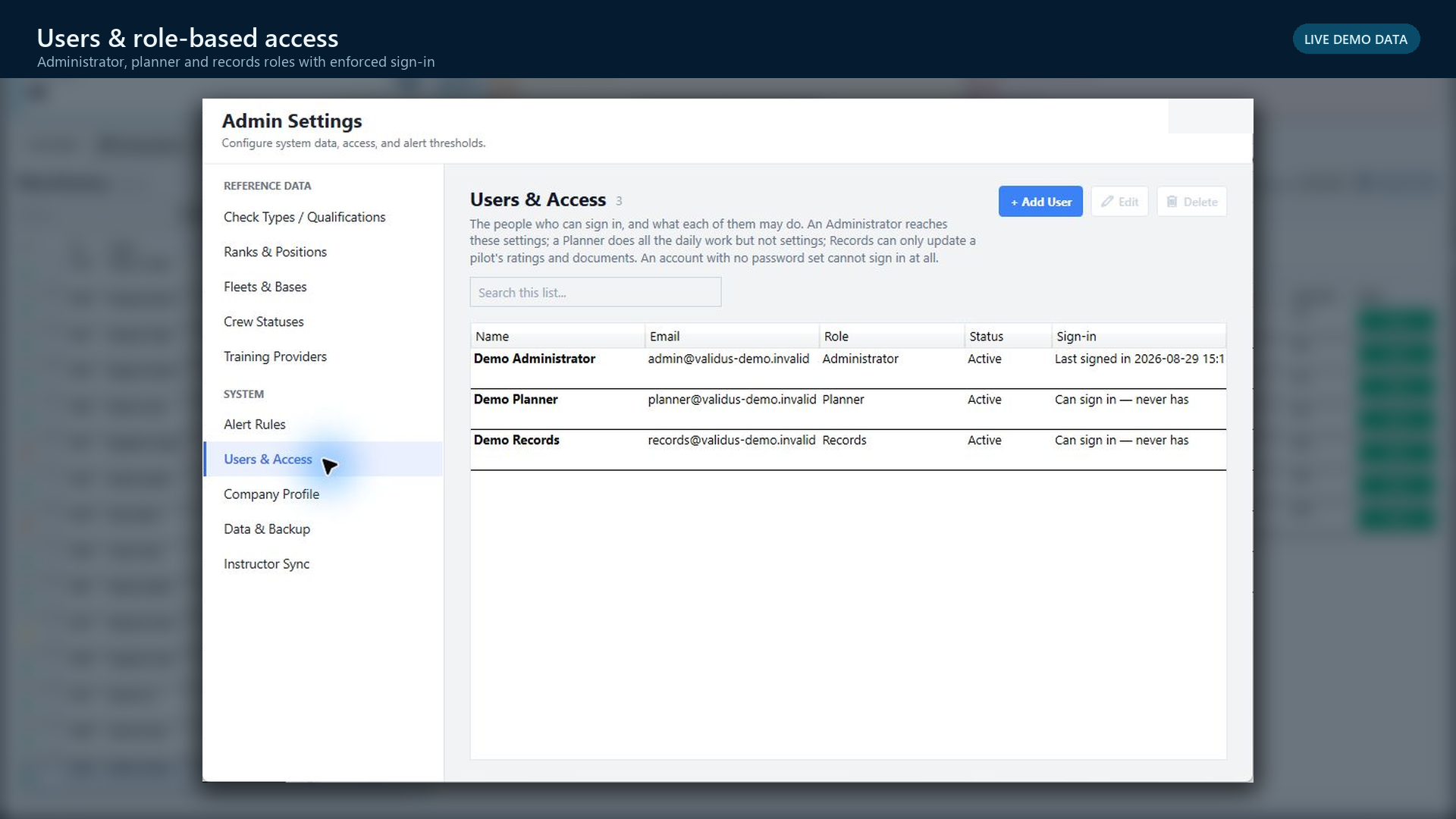Click Active status in Demo Records row
This screenshot has width=1456, height=819.
984,441
